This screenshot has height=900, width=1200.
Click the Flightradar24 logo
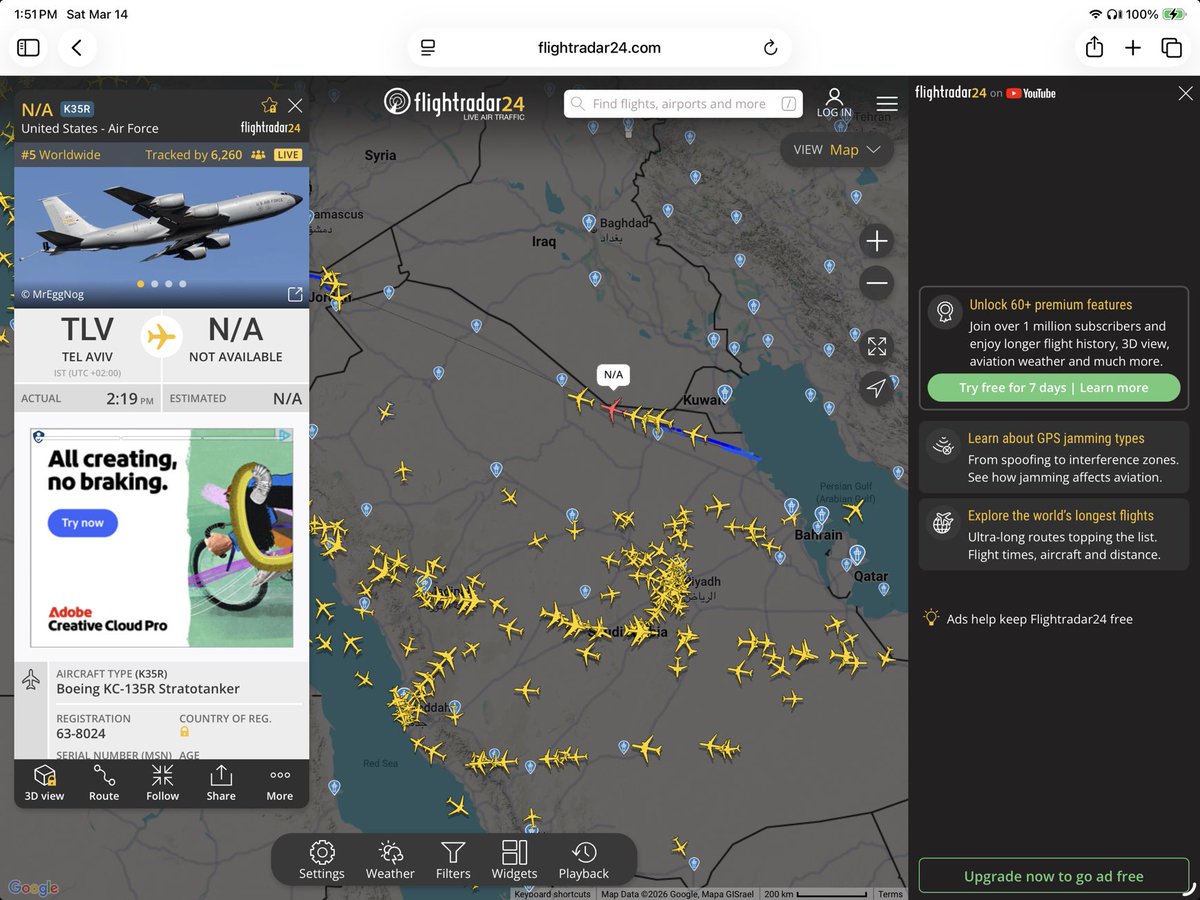click(454, 103)
